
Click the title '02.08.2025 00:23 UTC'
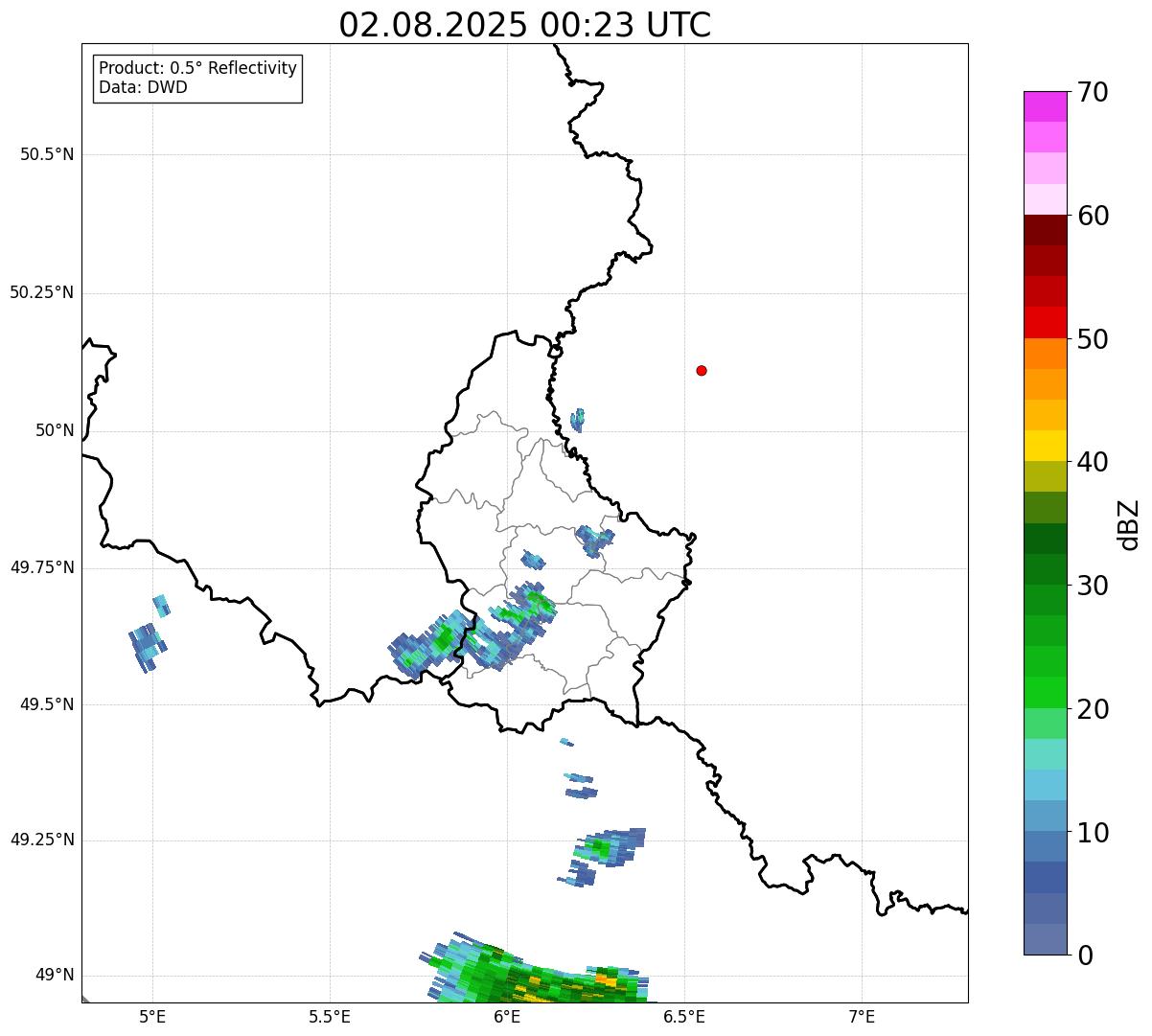(525, 25)
